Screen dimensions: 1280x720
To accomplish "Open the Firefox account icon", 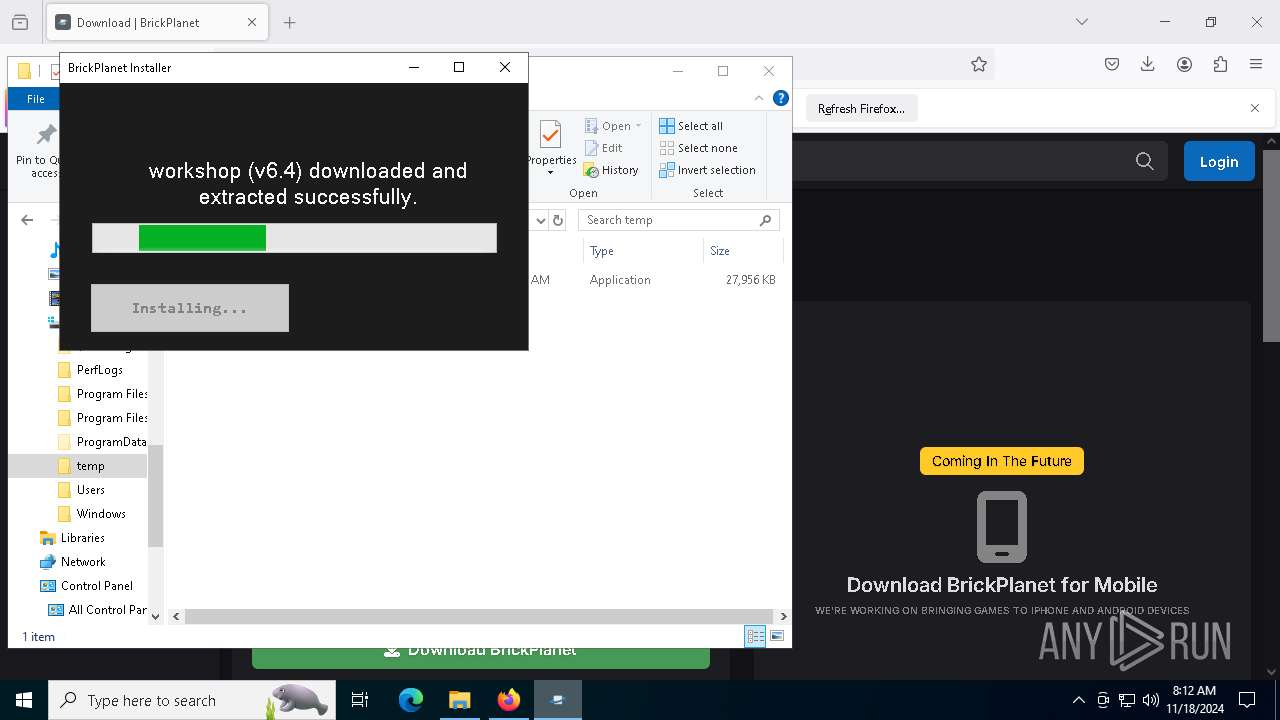I will [1184, 64].
